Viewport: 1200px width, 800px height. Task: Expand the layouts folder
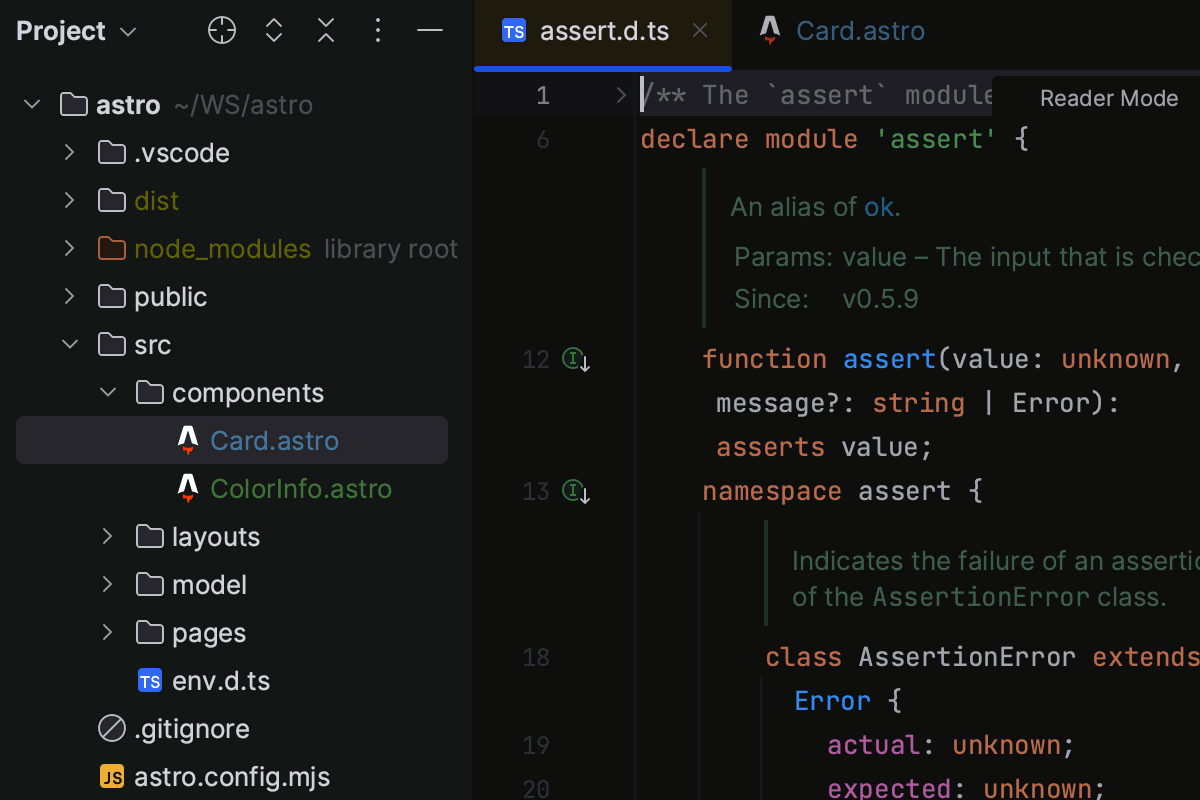tap(107, 536)
